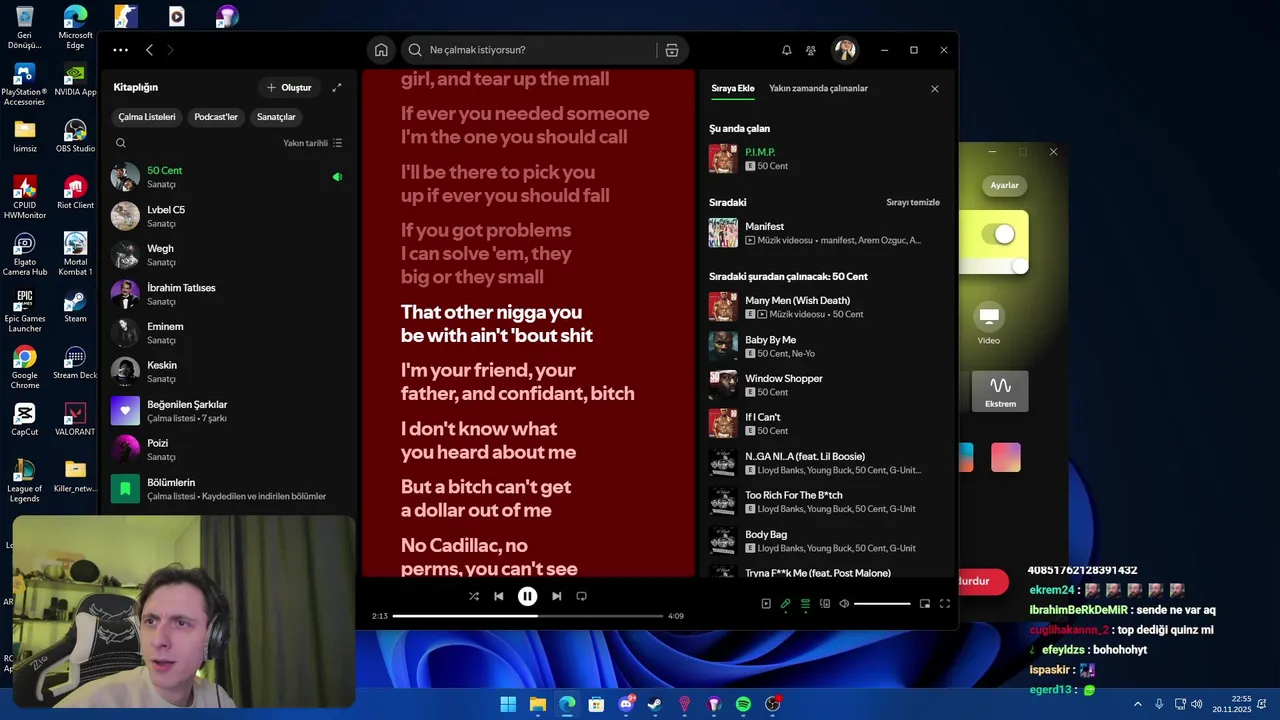Enter full screen with the player icon
The width and height of the screenshot is (1280, 720).
pyautogui.click(x=944, y=604)
